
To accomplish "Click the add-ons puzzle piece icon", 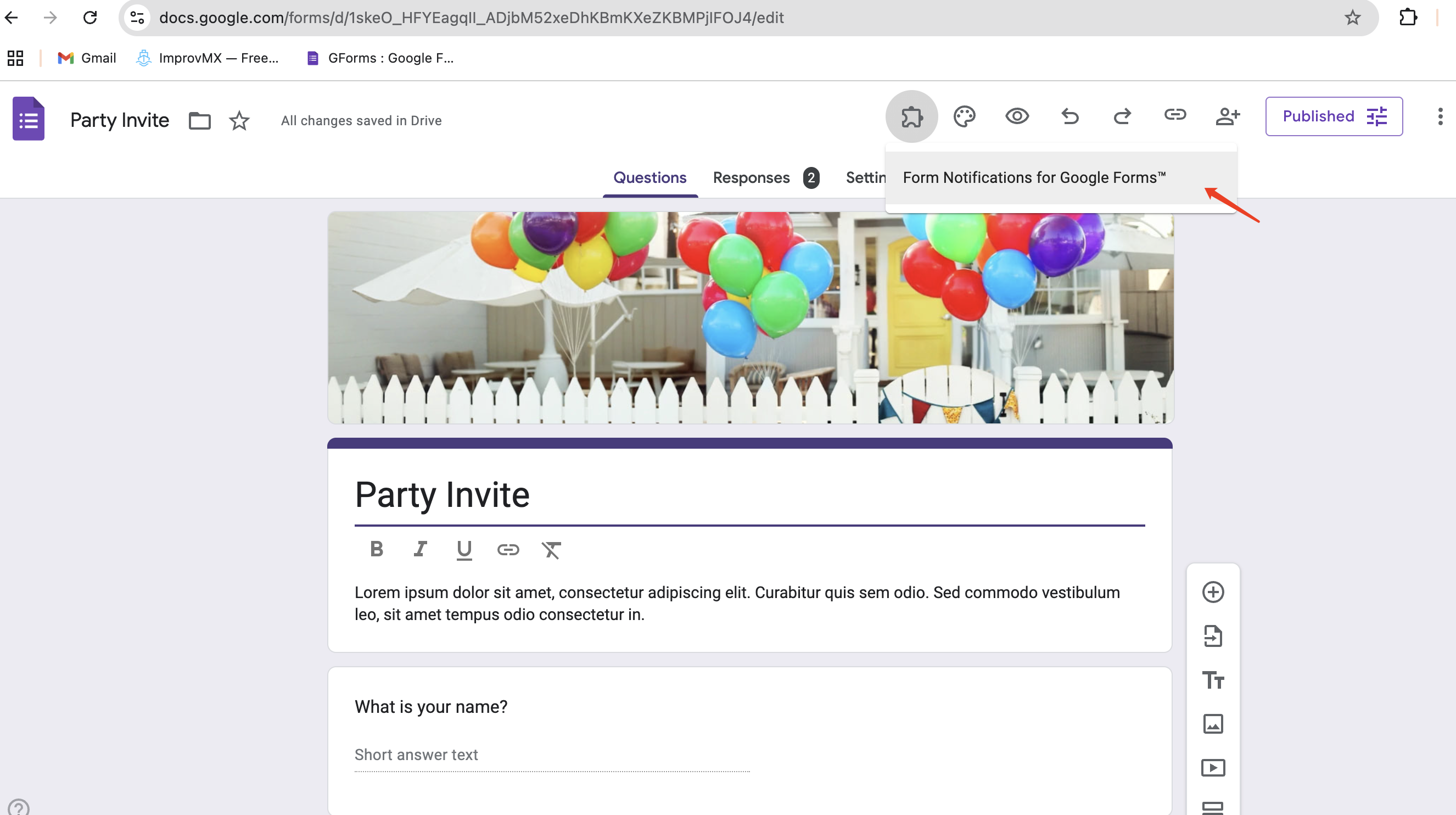I will point(911,116).
